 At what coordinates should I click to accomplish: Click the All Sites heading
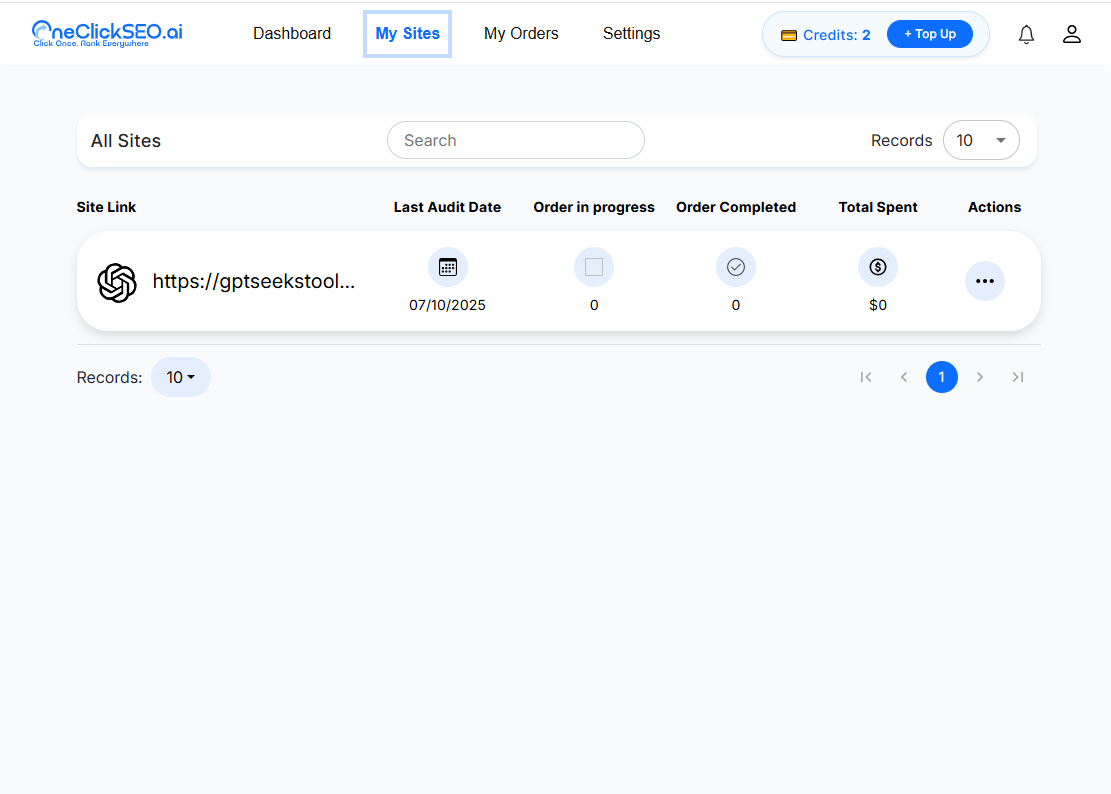(126, 141)
